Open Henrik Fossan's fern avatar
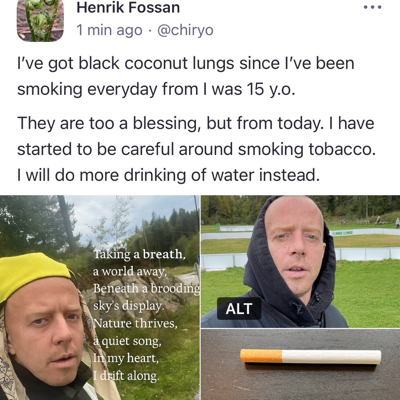This screenshot has width=400, height=400. [40, 19]
